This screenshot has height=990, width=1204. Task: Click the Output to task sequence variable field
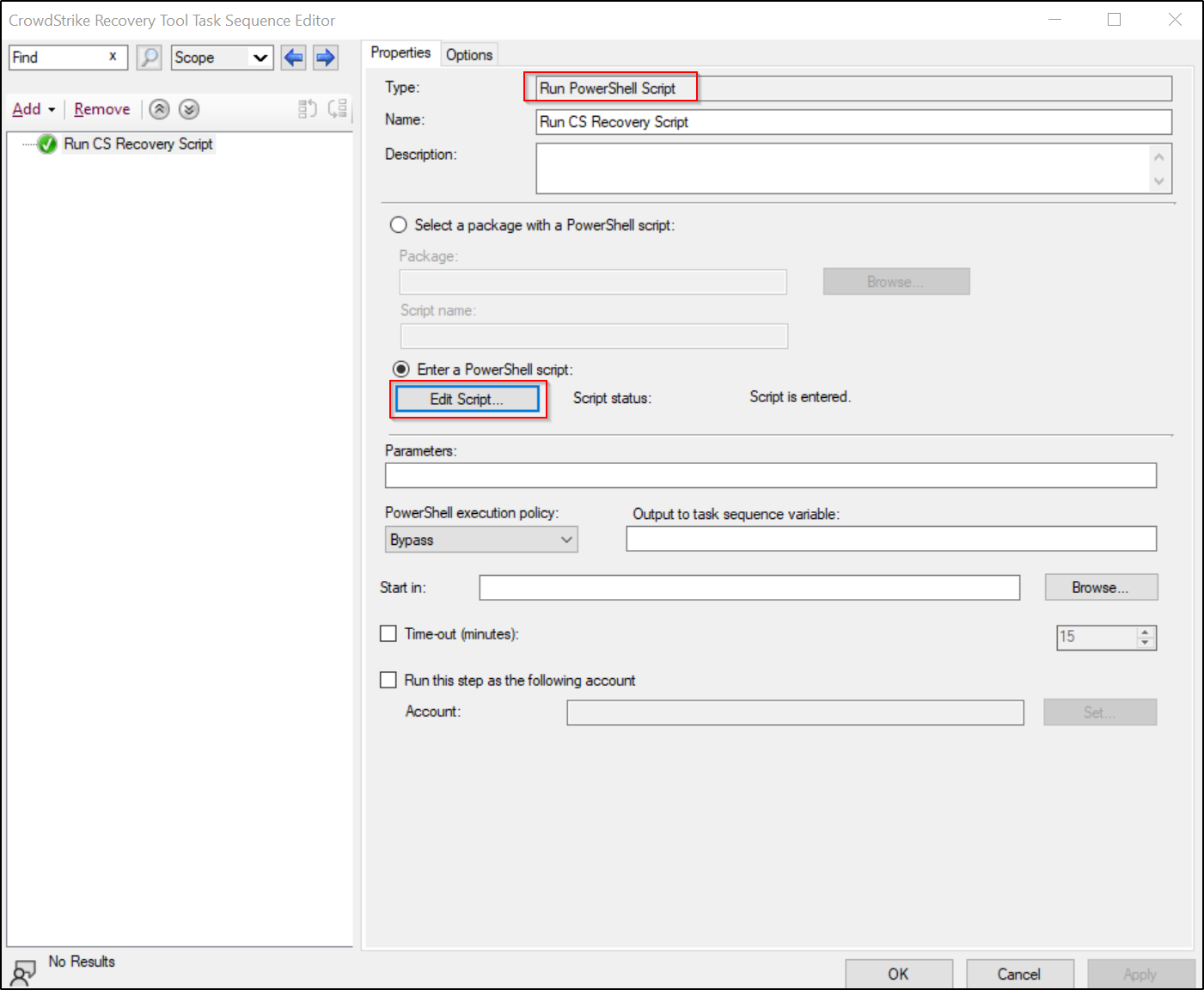[891, 539]
